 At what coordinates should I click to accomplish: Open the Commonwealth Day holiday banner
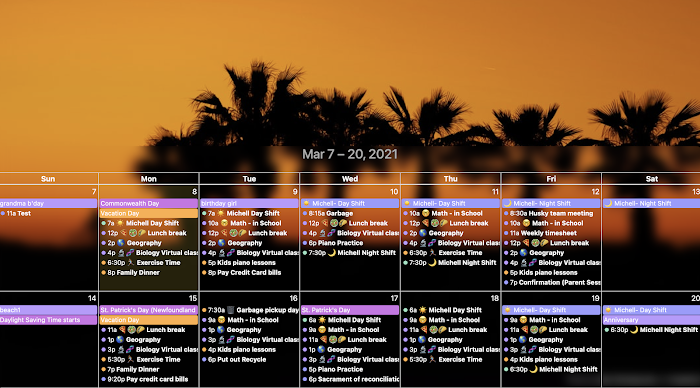coord(149,203)
